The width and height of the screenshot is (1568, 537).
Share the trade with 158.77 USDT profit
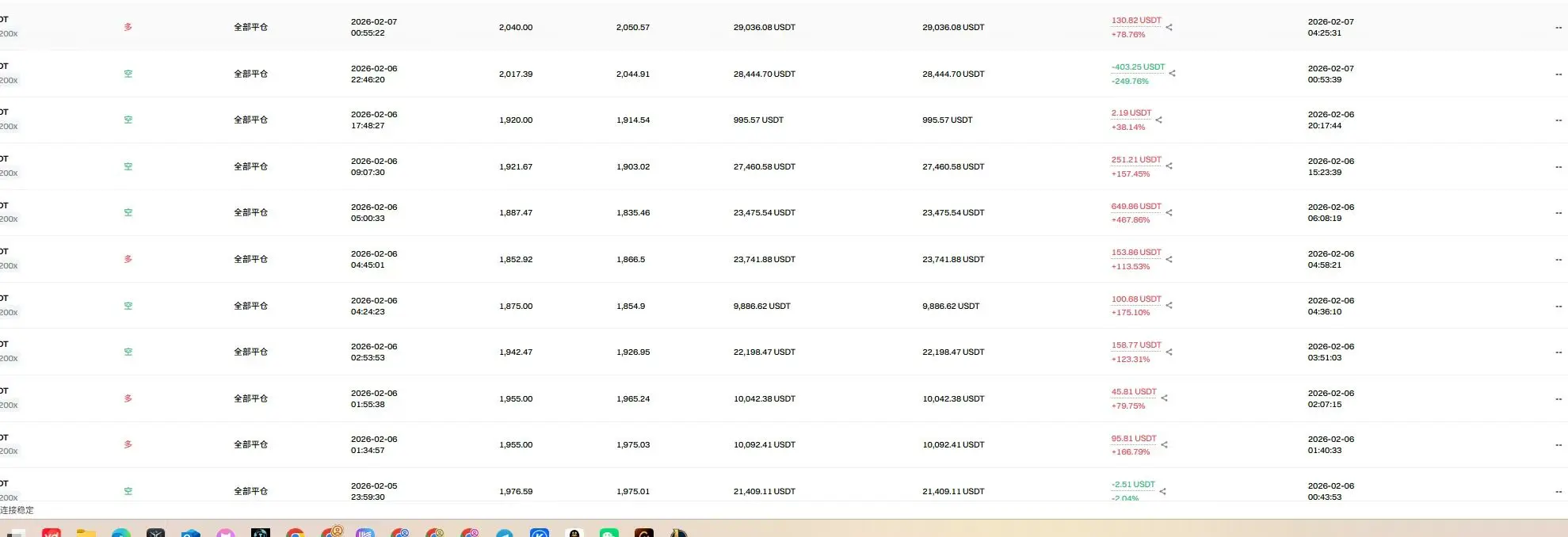pos(1169,352)
